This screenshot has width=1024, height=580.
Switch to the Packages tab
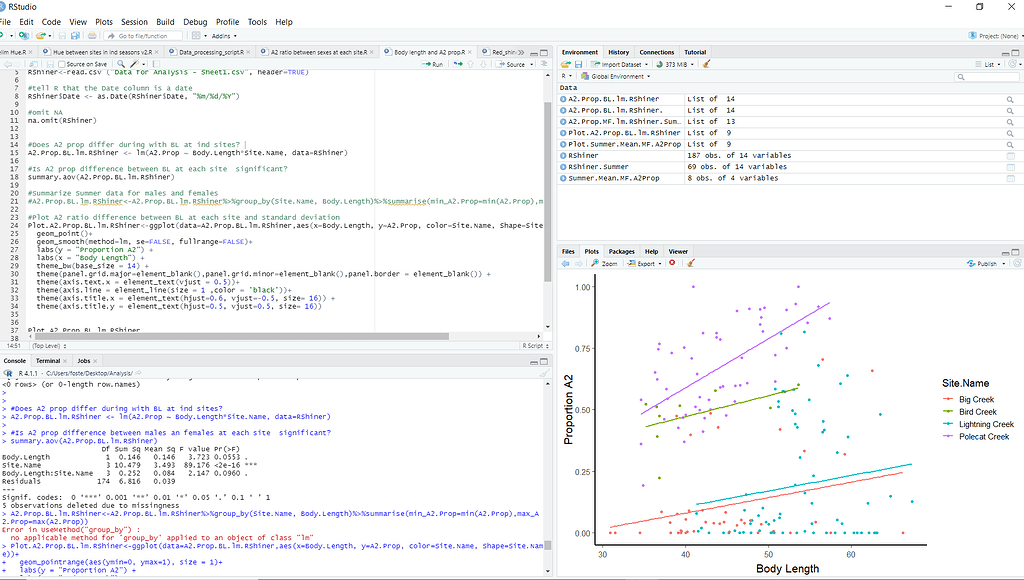click(x=622, y=251)
